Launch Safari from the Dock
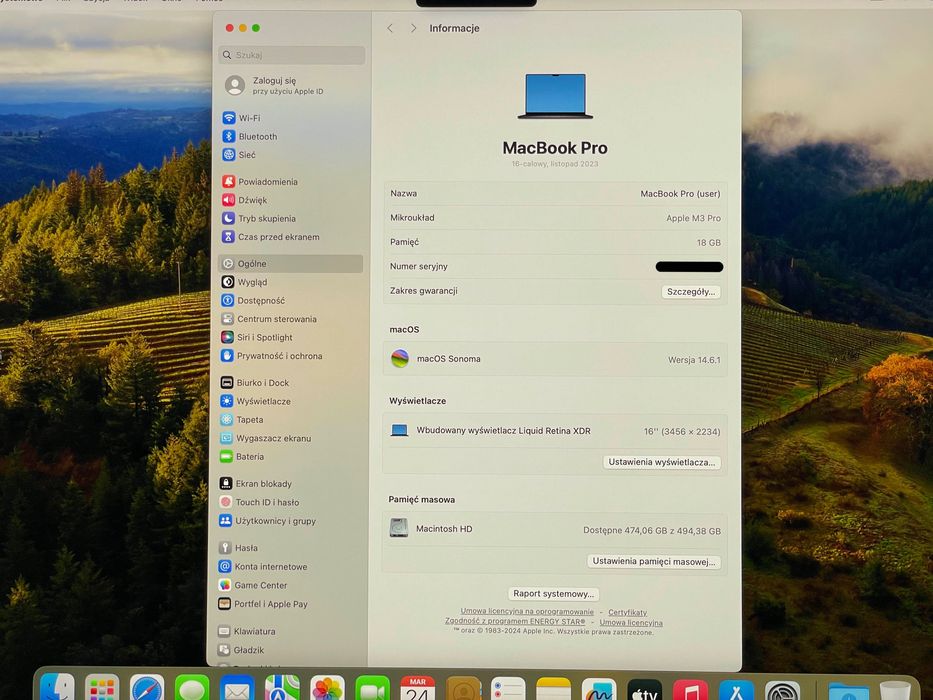 click(147, 689)
